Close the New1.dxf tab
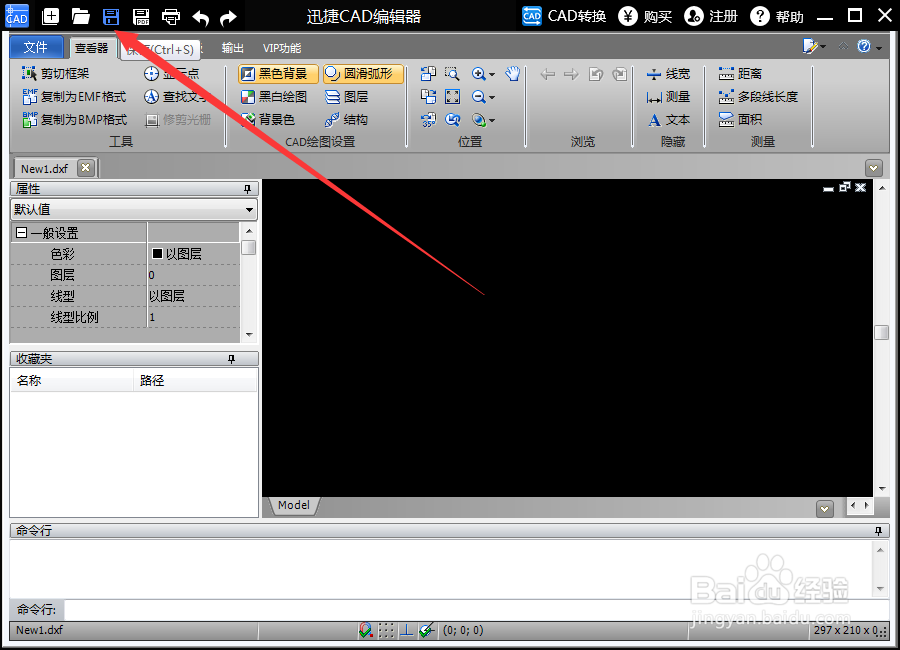 click(86, 168)
